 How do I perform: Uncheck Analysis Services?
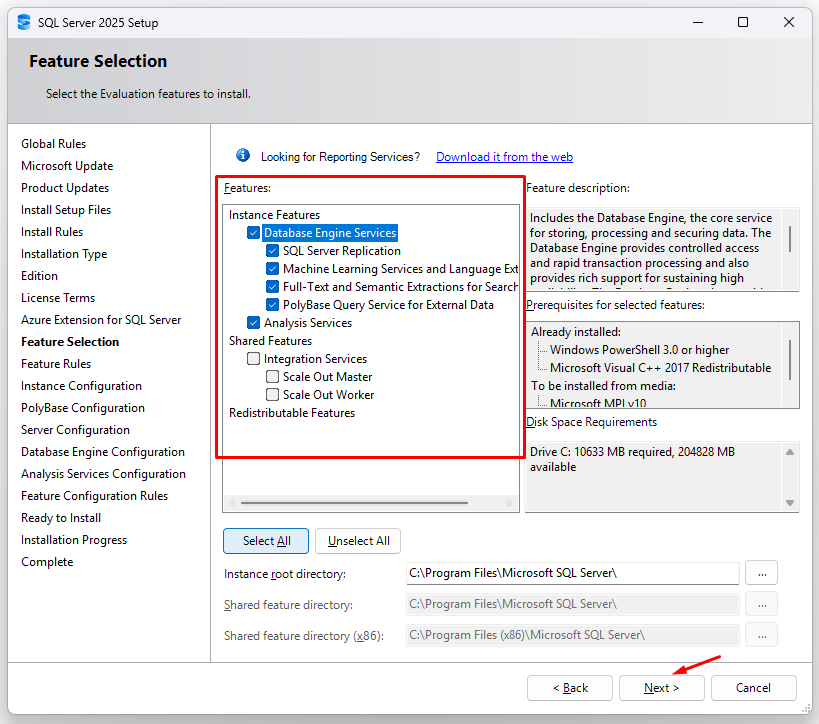point(253,322)
